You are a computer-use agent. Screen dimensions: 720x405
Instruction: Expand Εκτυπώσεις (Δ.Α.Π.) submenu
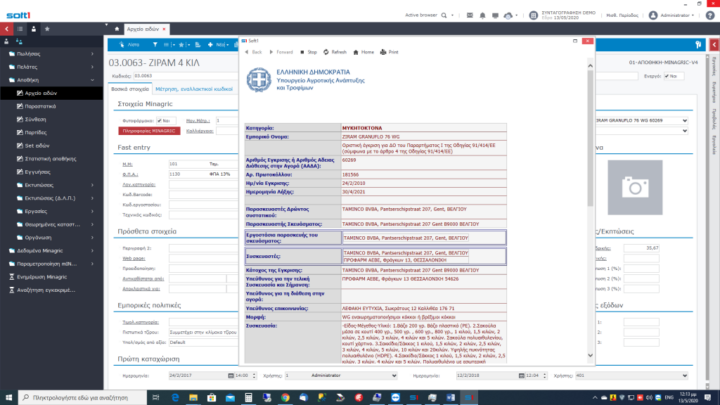click(51, 198)
